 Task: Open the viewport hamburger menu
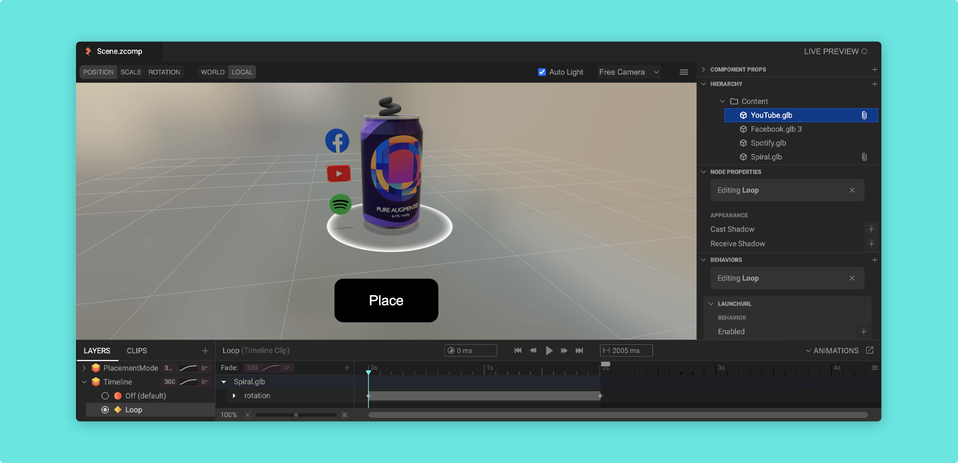tap(684, 72)
